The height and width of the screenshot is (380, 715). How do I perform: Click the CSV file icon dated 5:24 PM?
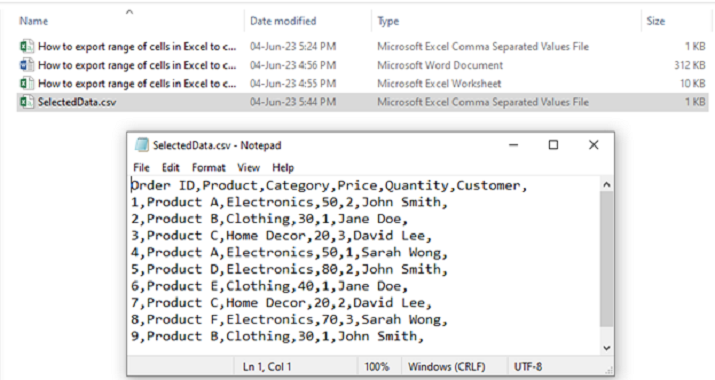tap(26, 47)
